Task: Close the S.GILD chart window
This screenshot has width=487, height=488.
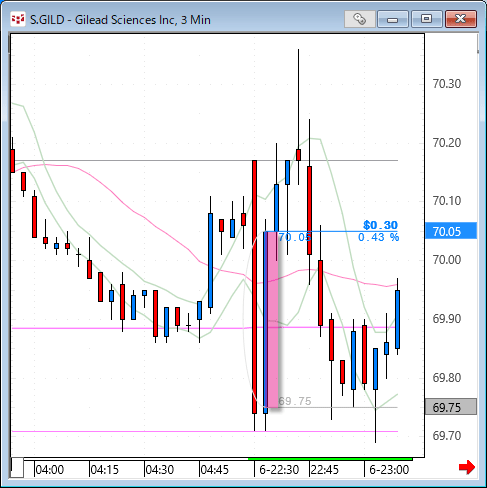Action: (461, 19)
